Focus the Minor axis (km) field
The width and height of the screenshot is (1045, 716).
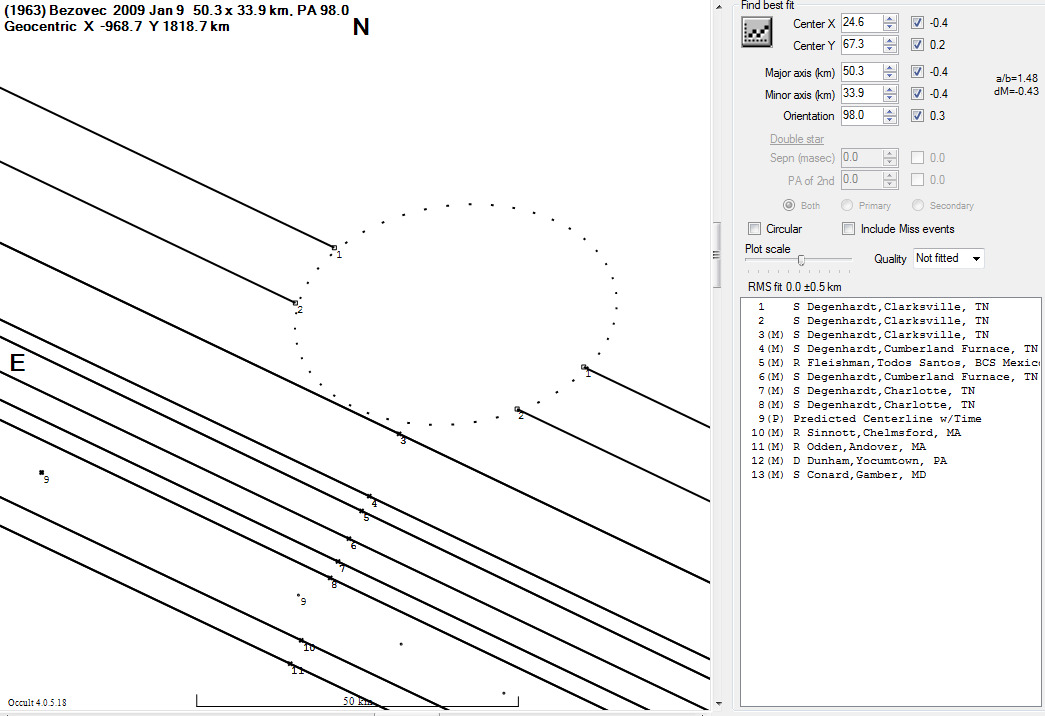860,94
